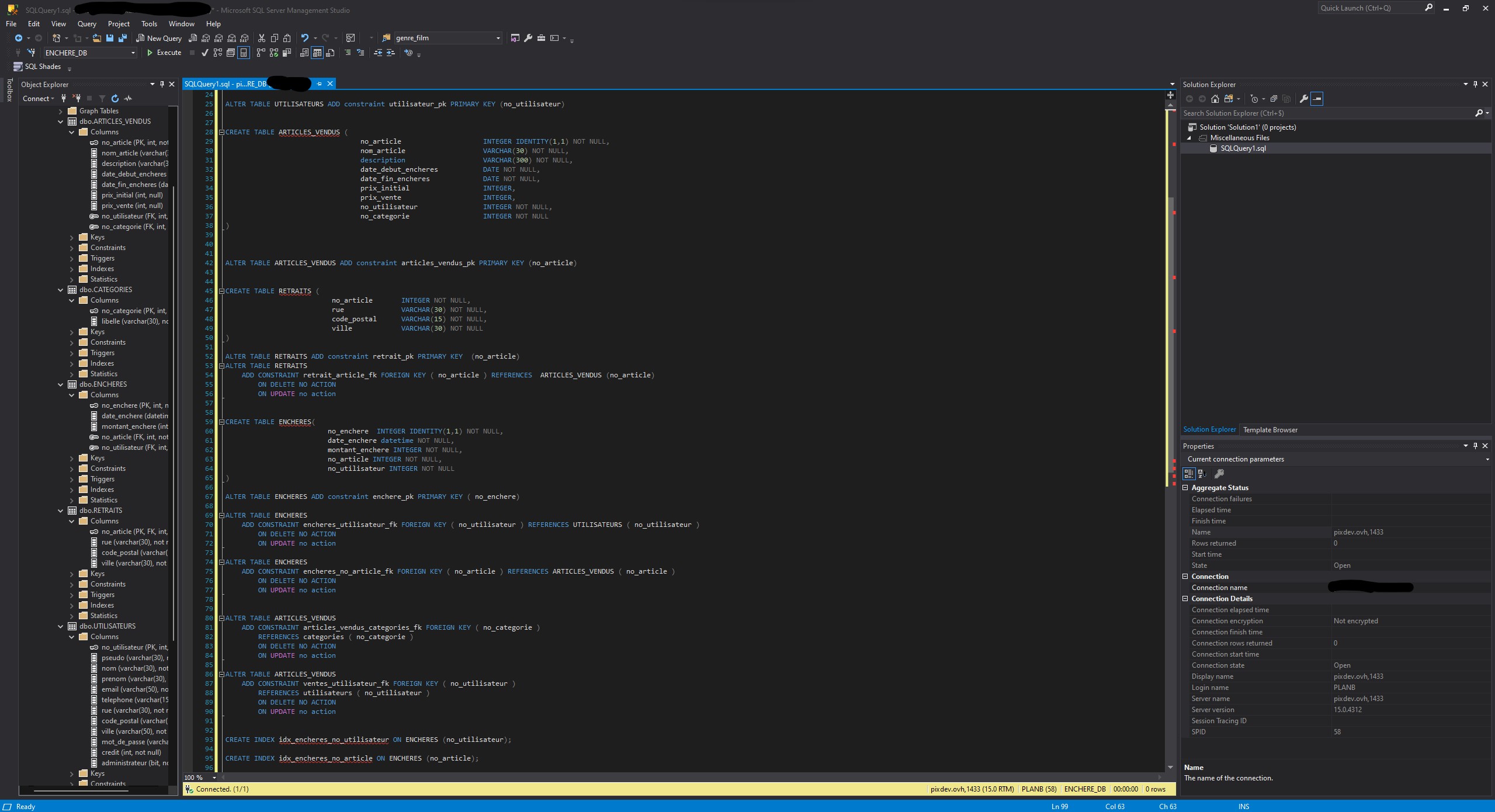Refresh the Object Explorer
This screenshot has width=1495, height=812.
115,98
